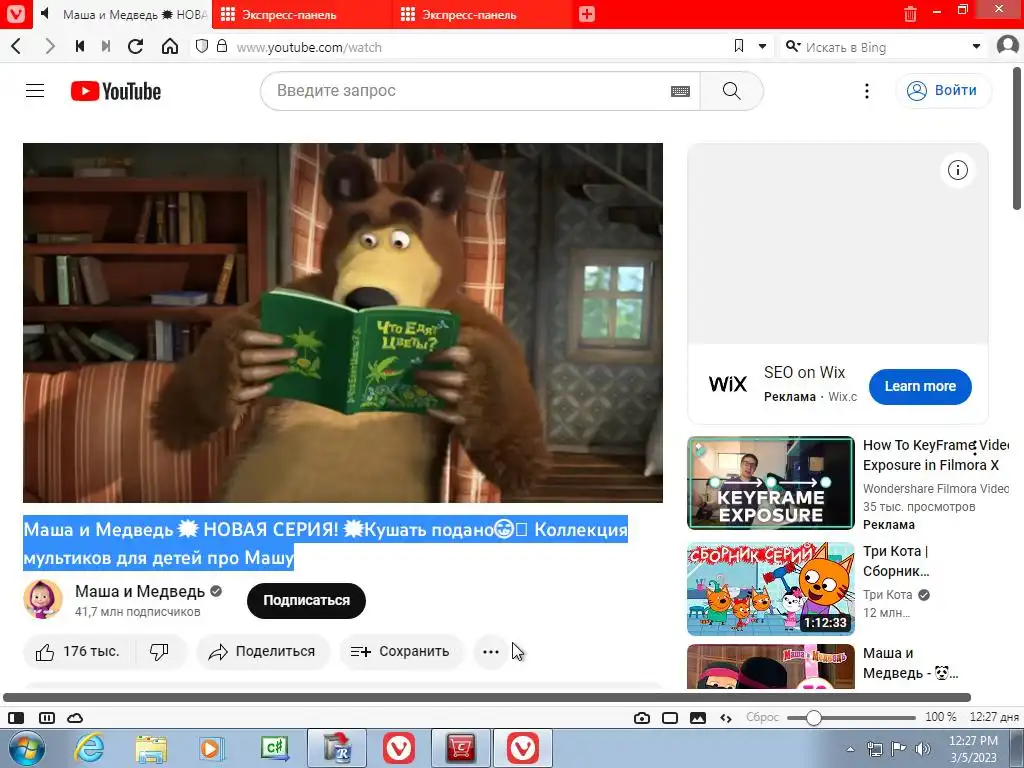Open the browser profile avatar
This screenshot has height=768, width=1024.
(x=1008, y=46)
